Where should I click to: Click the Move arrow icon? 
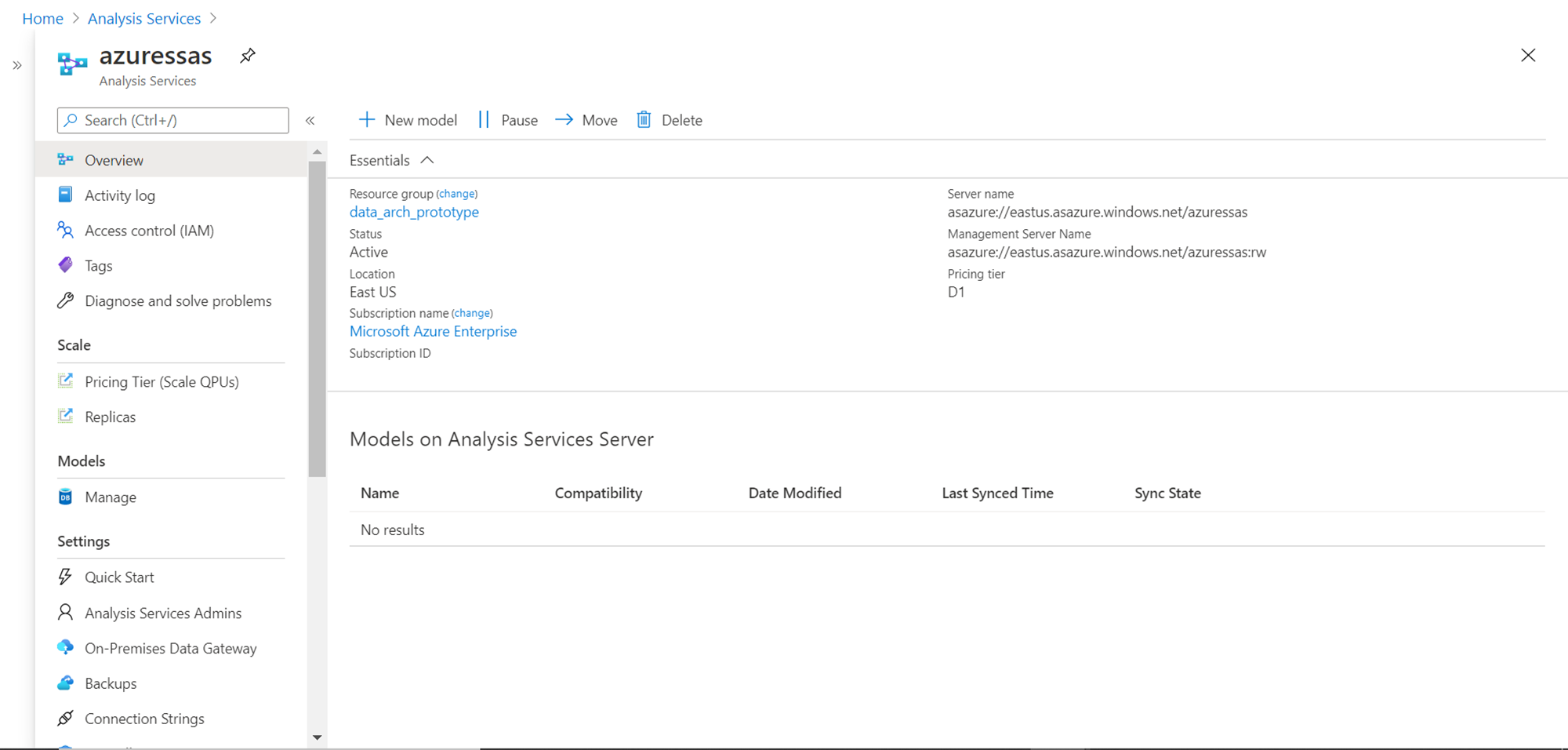click(564, 120)
